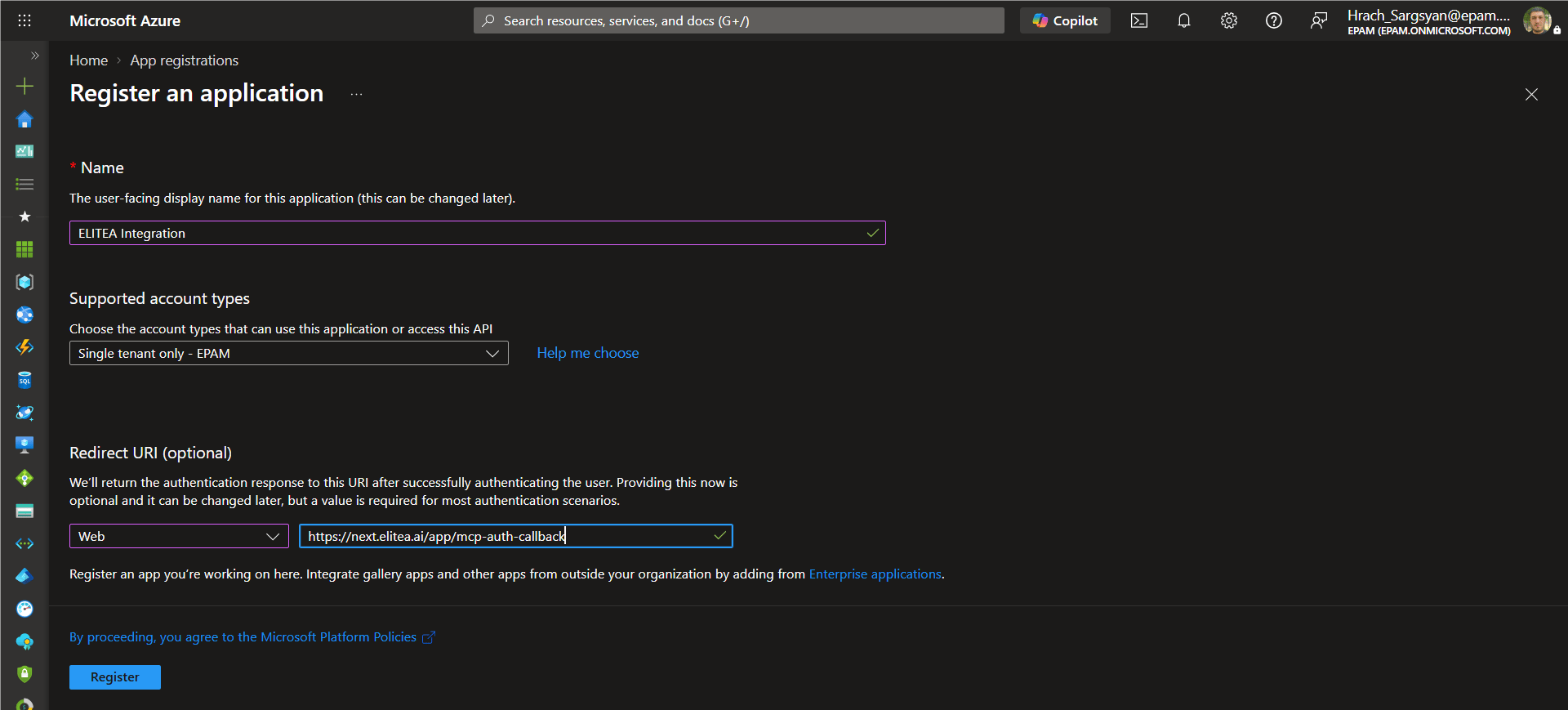
Task: Open Help question mark icon
Action: 1274,20
